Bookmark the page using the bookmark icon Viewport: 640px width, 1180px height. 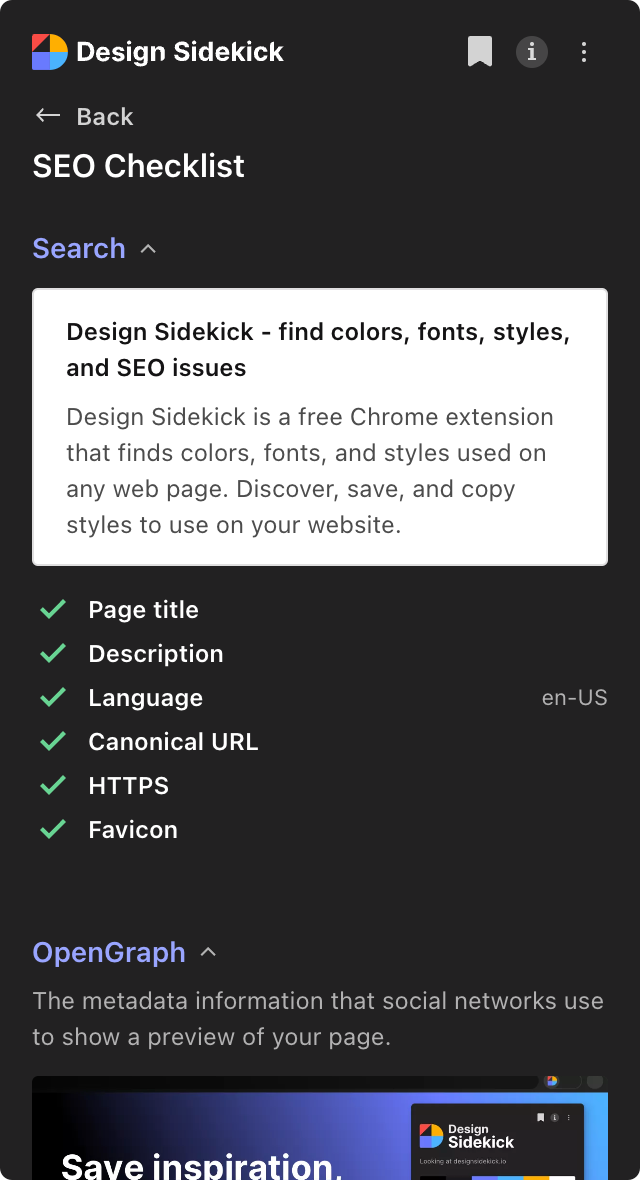tap(480, 51)
